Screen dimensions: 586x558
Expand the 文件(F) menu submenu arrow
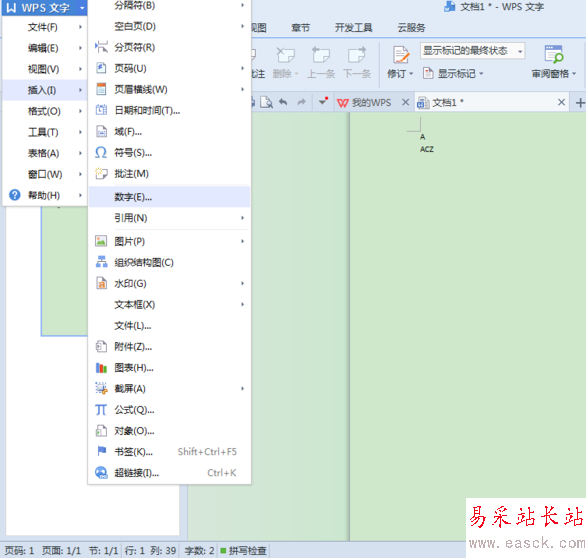80,27
